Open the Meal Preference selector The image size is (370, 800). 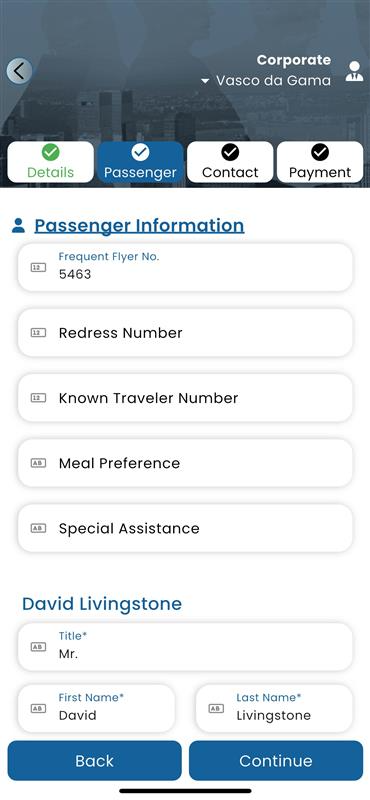pos(185,463)
